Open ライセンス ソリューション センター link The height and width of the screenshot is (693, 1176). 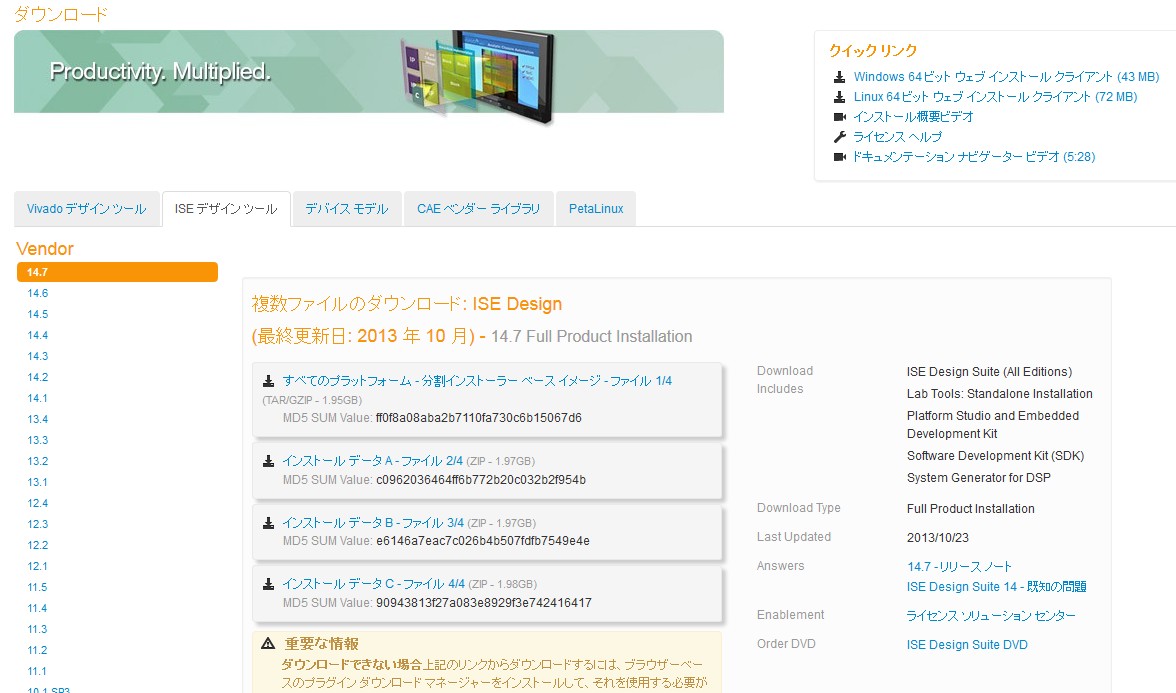[x=991, y=616]
